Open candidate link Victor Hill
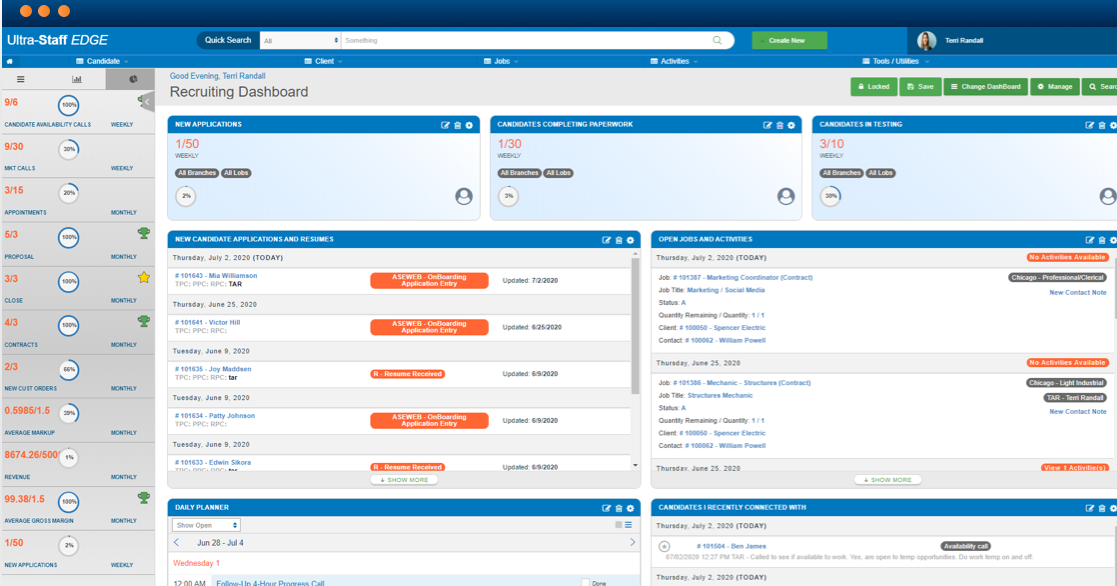Screen dimensions: 1117x586 coord(207,323)
